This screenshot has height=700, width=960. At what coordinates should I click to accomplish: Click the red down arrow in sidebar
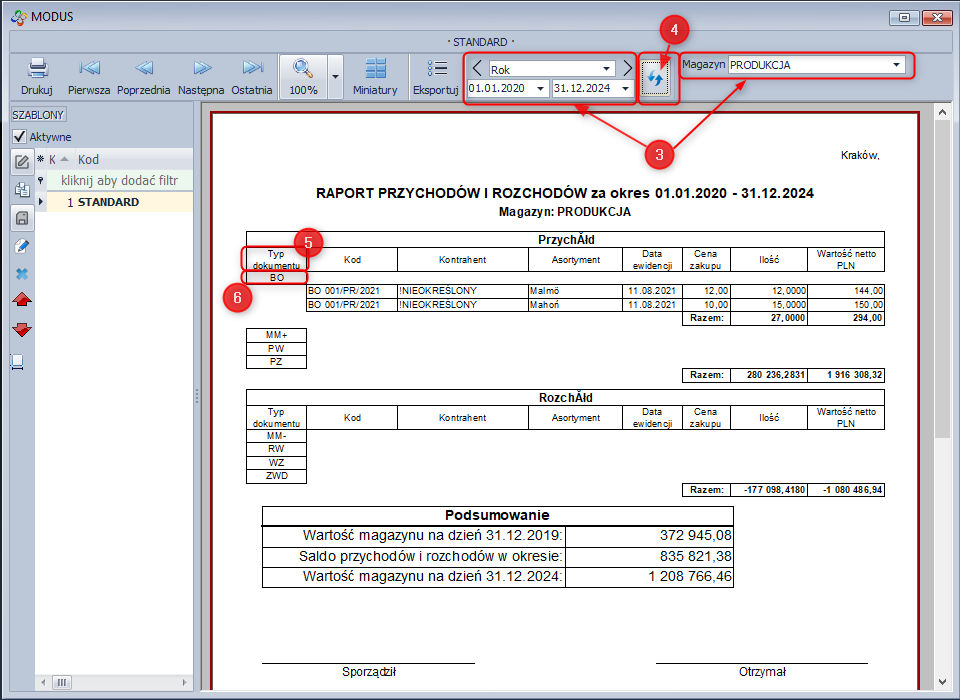tap(22, 330)
